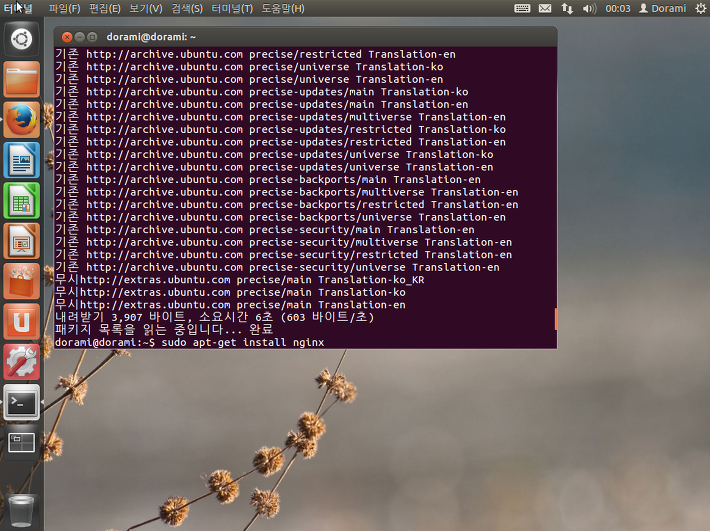The image size is (710, 531).
Task: Open LibreOffice Writer from the launcher
Action: [x=21, y=160]
